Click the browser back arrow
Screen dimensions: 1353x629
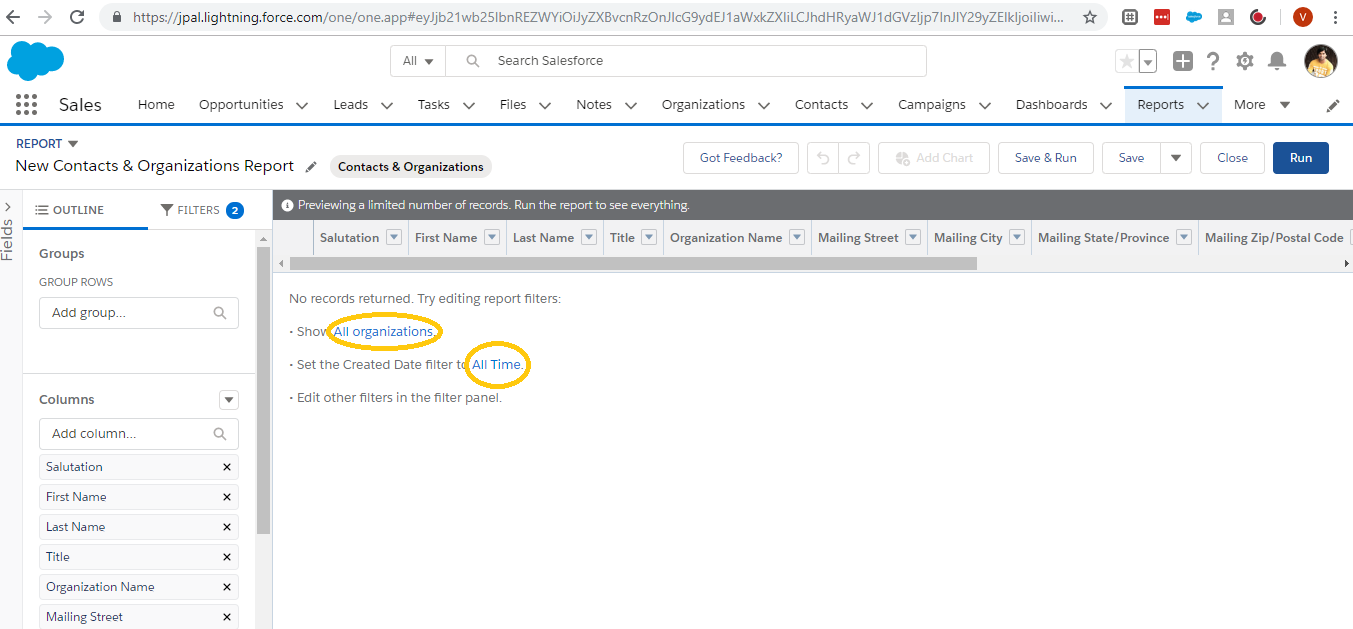pos(14,17)
